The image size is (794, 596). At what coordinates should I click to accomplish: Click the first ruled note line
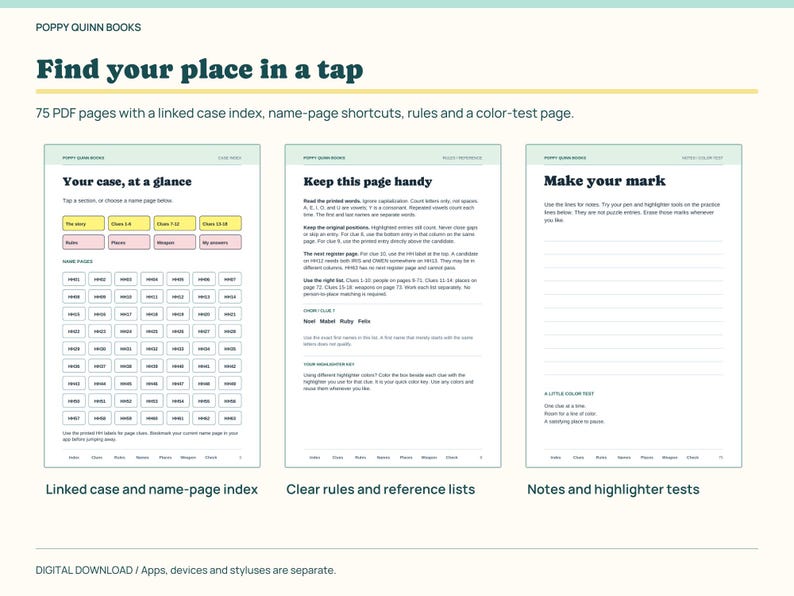point(633,241)
